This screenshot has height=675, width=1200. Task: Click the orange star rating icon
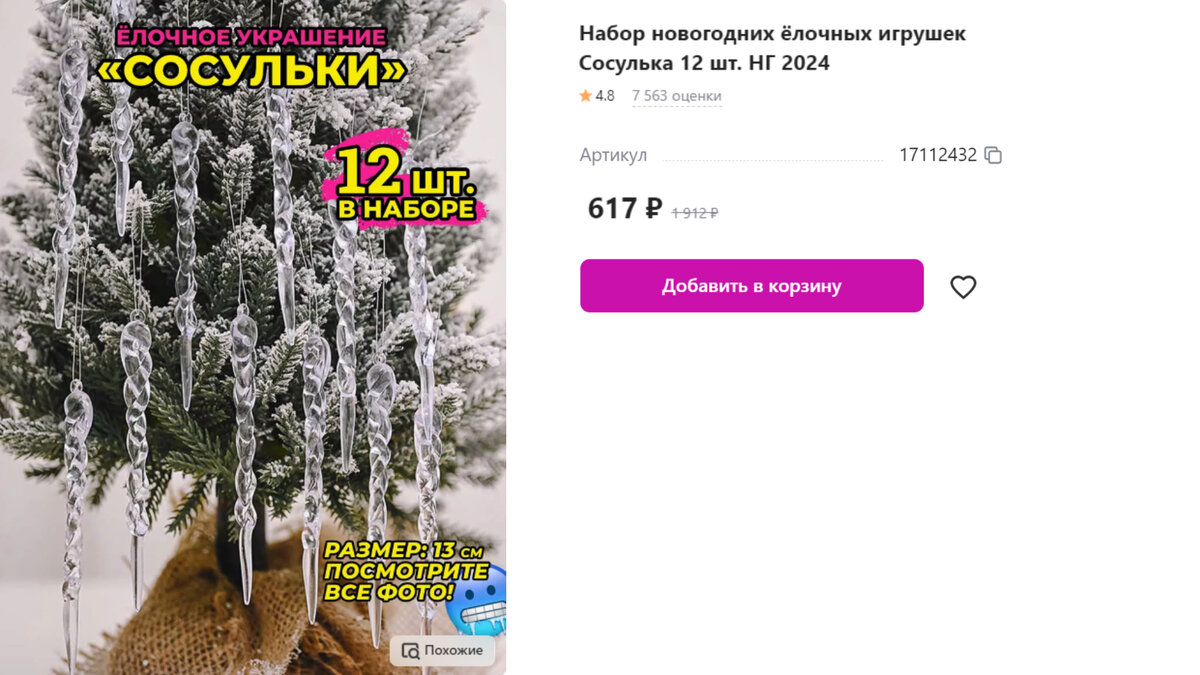[585, 96]
